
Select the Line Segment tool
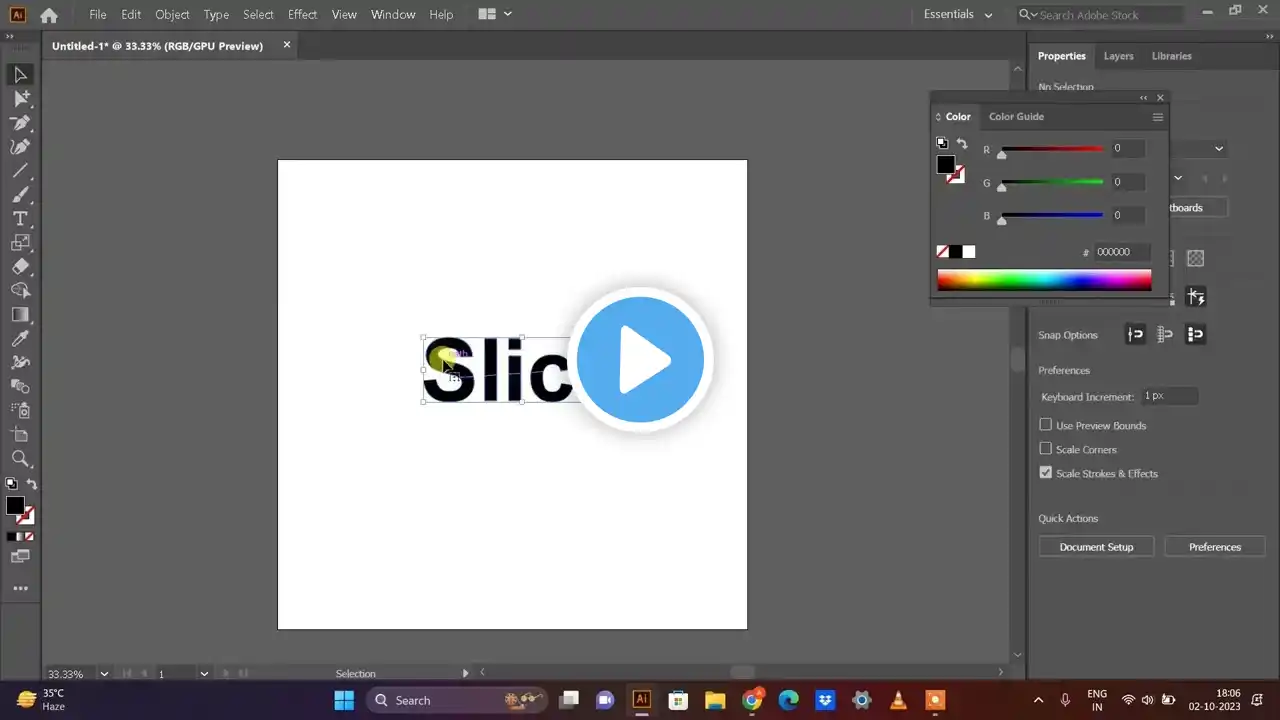(20, 171)
